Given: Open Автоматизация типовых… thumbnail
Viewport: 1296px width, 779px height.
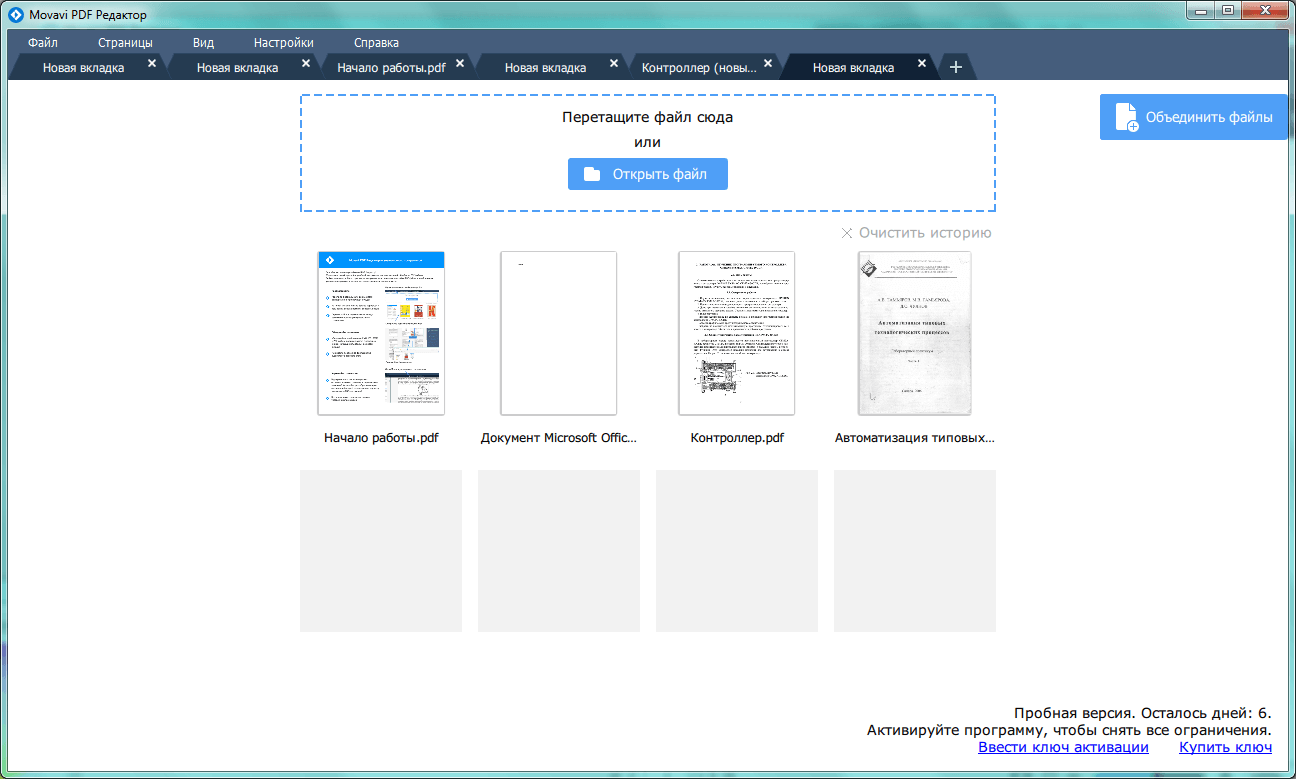Looking at the screenshot, I should coord(915,333).
